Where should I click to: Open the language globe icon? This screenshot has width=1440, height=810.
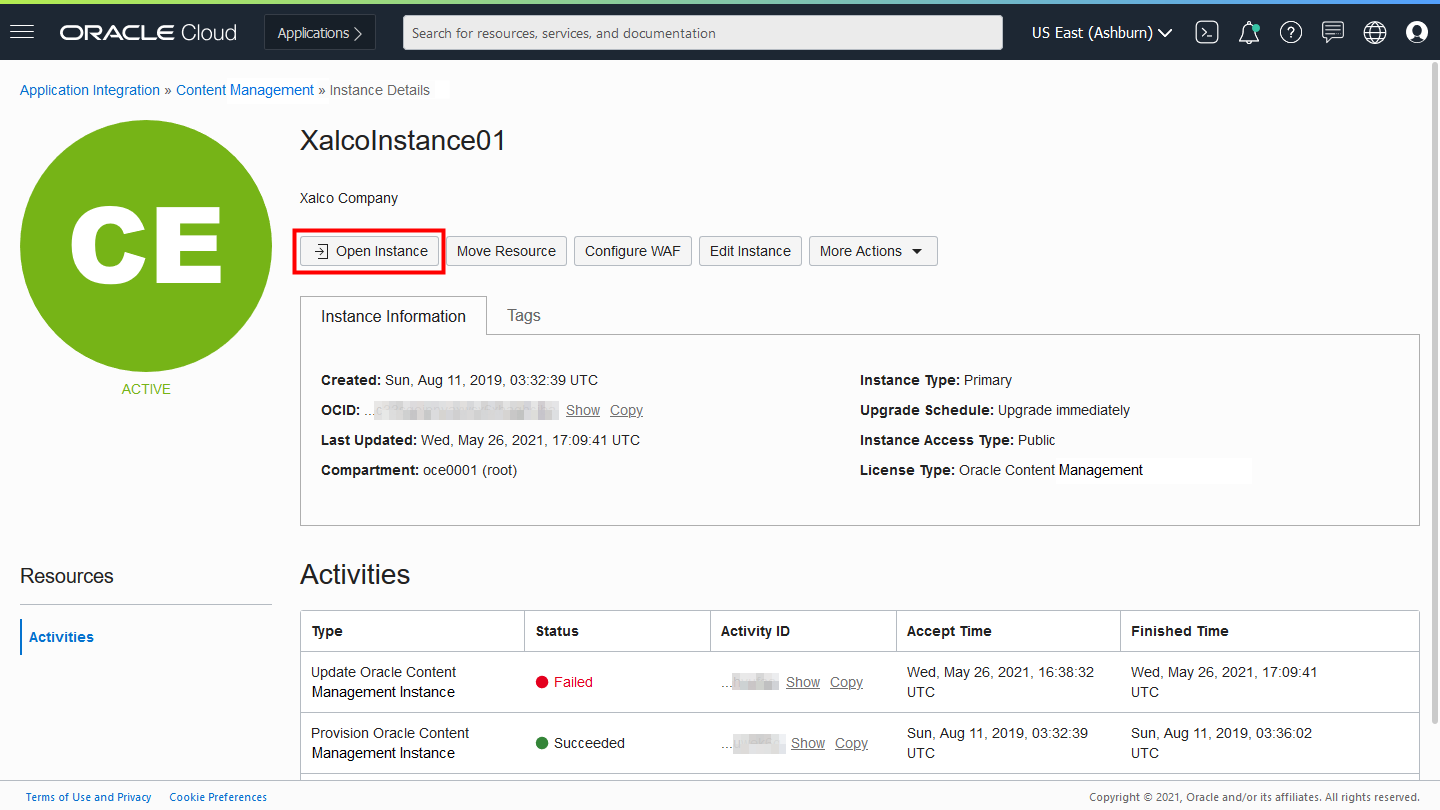pos(1375,33)
